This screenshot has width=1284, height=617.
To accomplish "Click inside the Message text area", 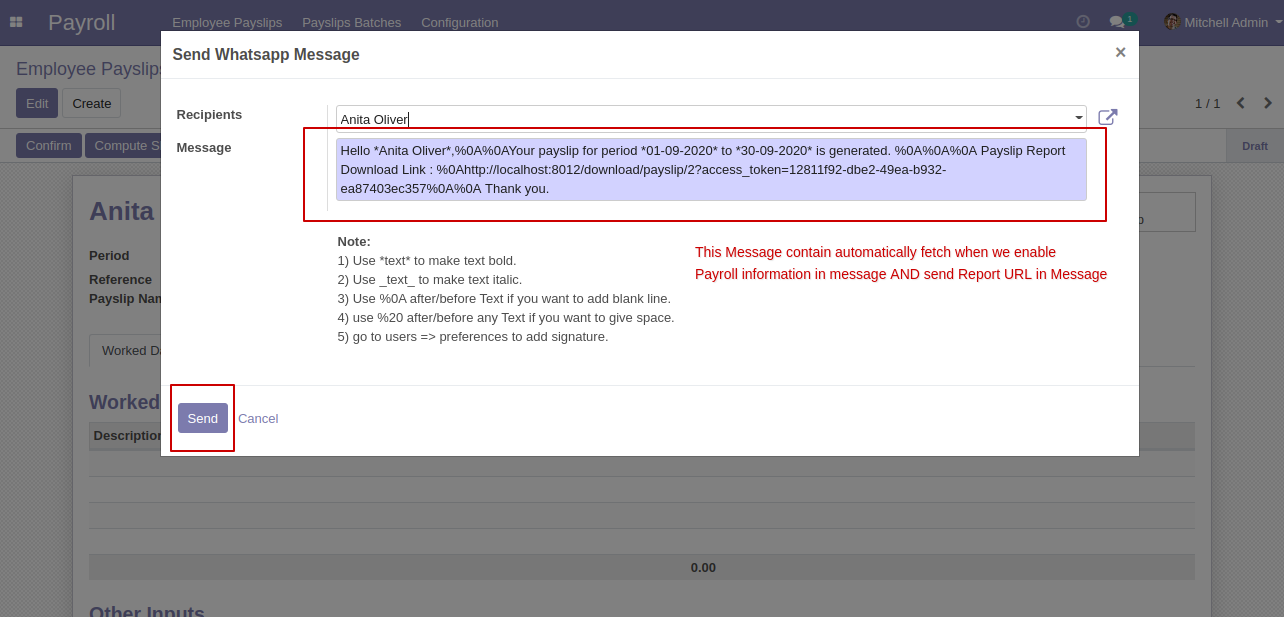I will pos(711,169).
